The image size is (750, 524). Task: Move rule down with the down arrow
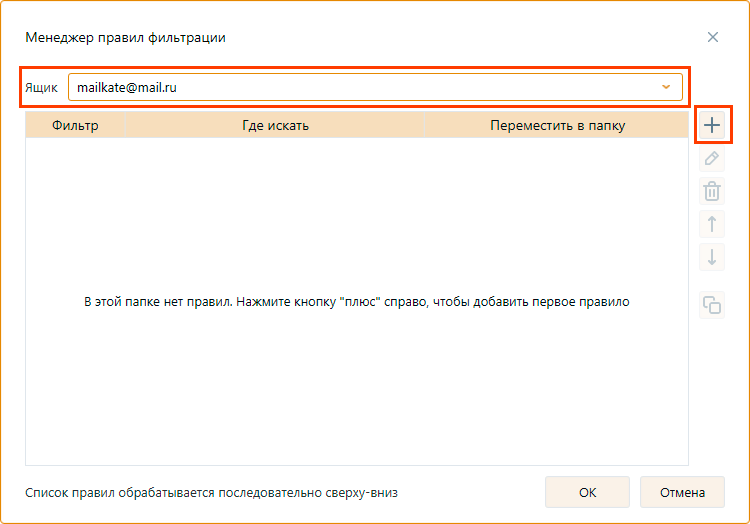(712, 256)
